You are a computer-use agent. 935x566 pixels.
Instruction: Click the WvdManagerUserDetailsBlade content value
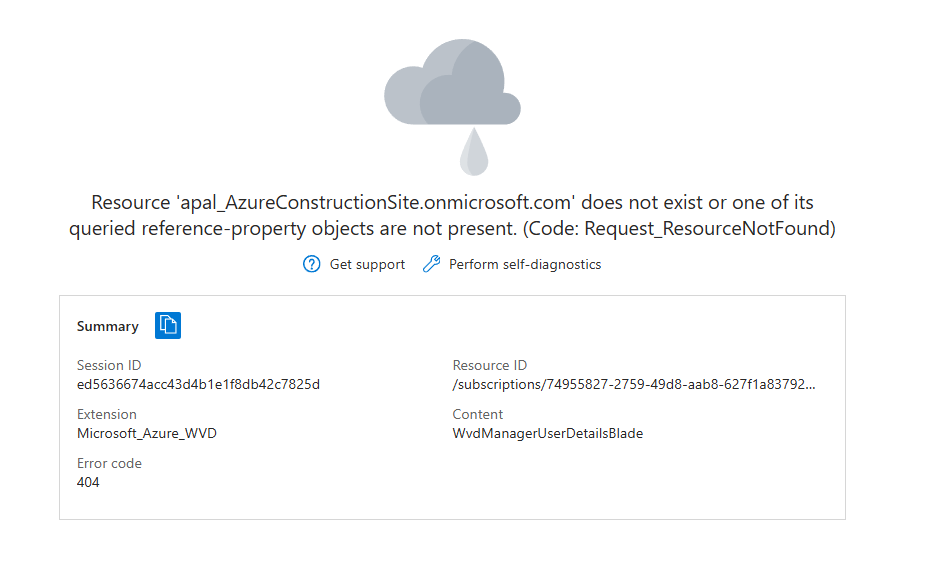[x=548, y=433]
